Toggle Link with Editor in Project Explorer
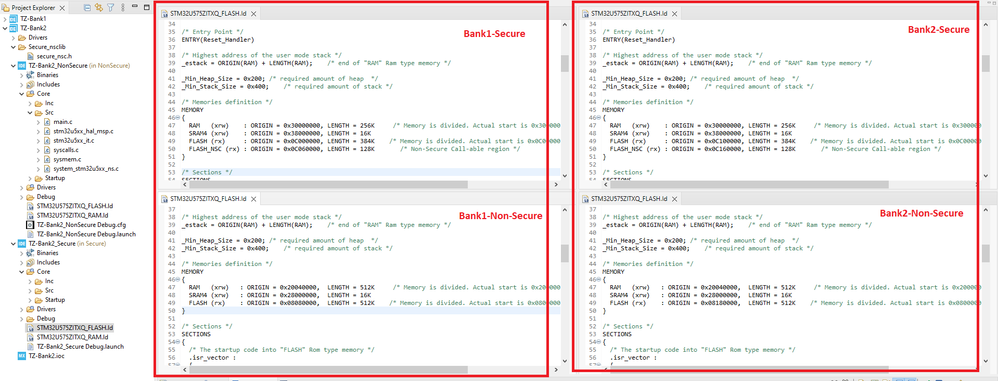 coord(99,8)
